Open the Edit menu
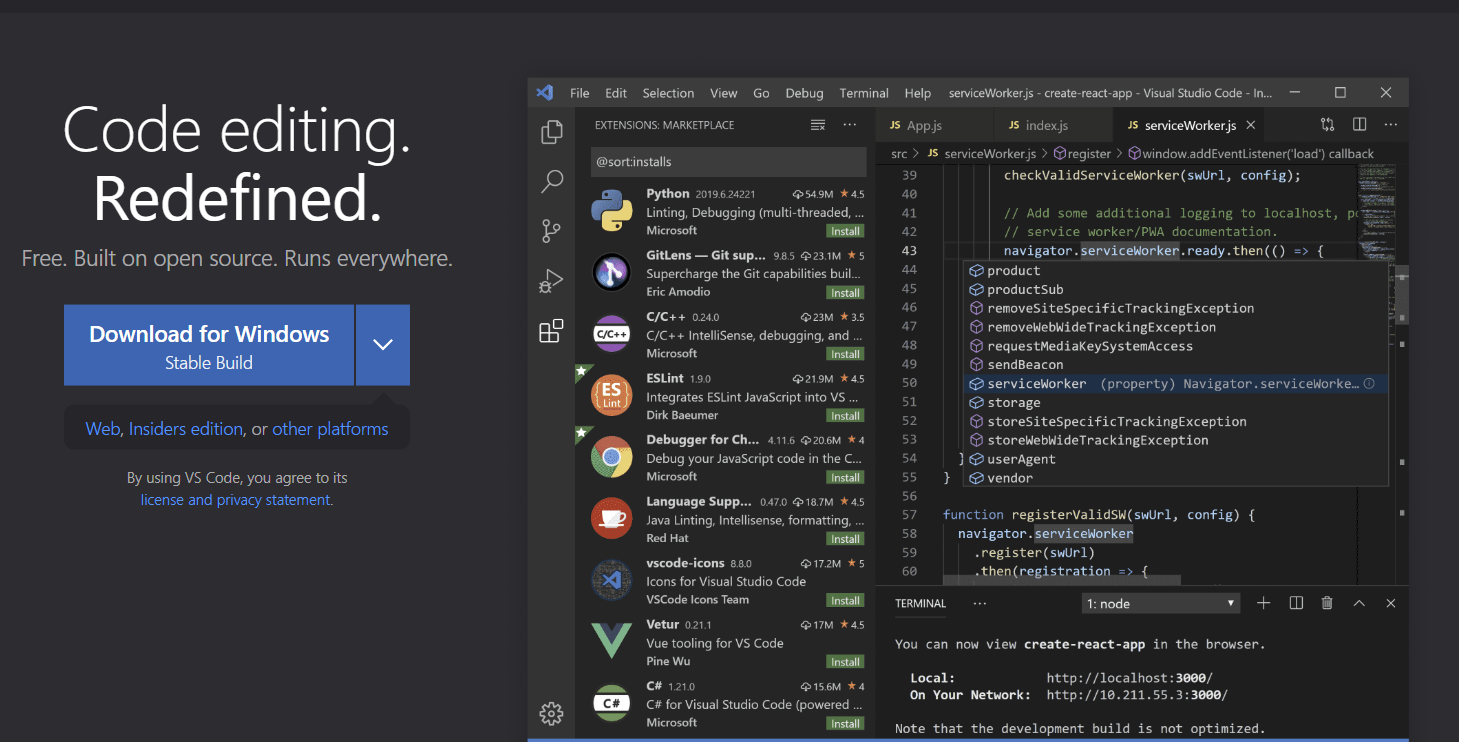 pos(616,93)
